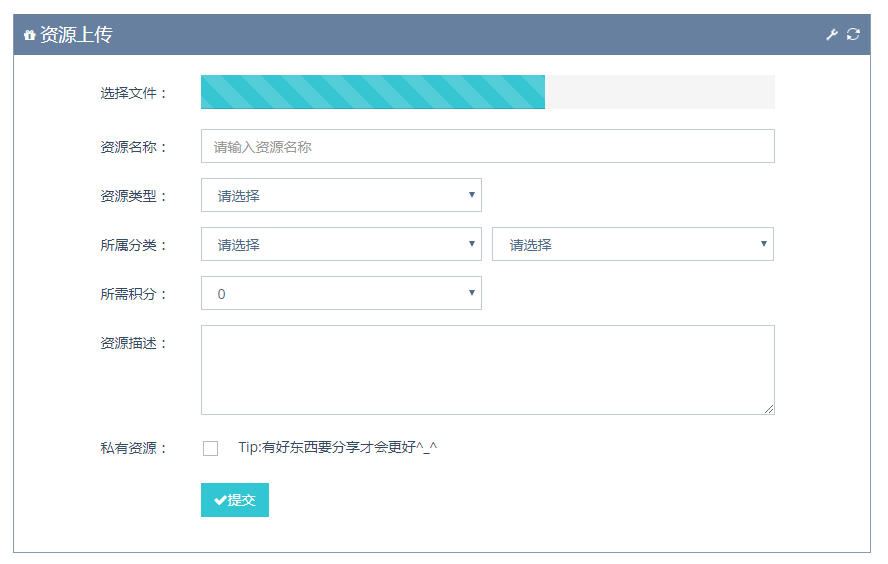Expand the second 所属分类 dropdown on the right
888x564 pixels.
(x=633, y=244)
